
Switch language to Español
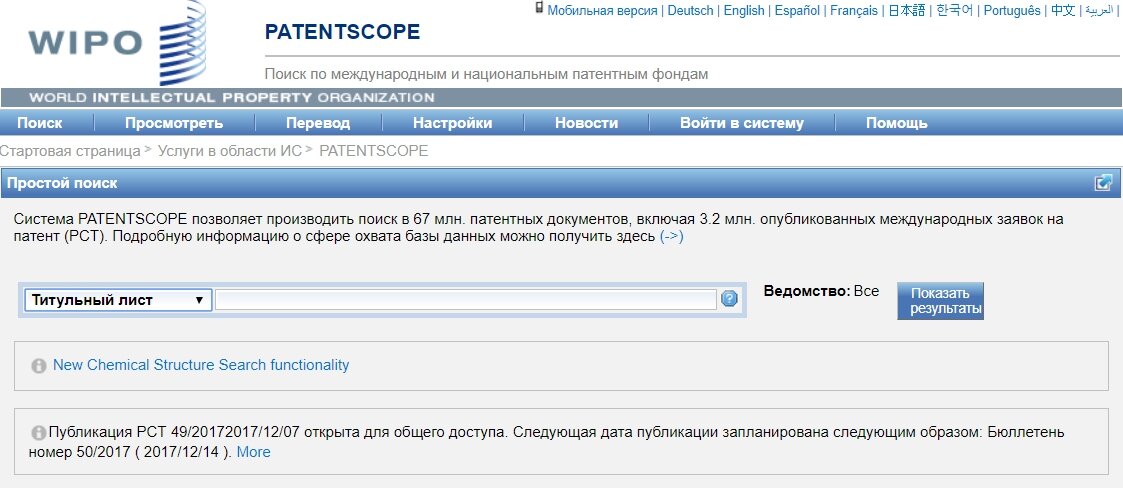(x=797, y=11)
